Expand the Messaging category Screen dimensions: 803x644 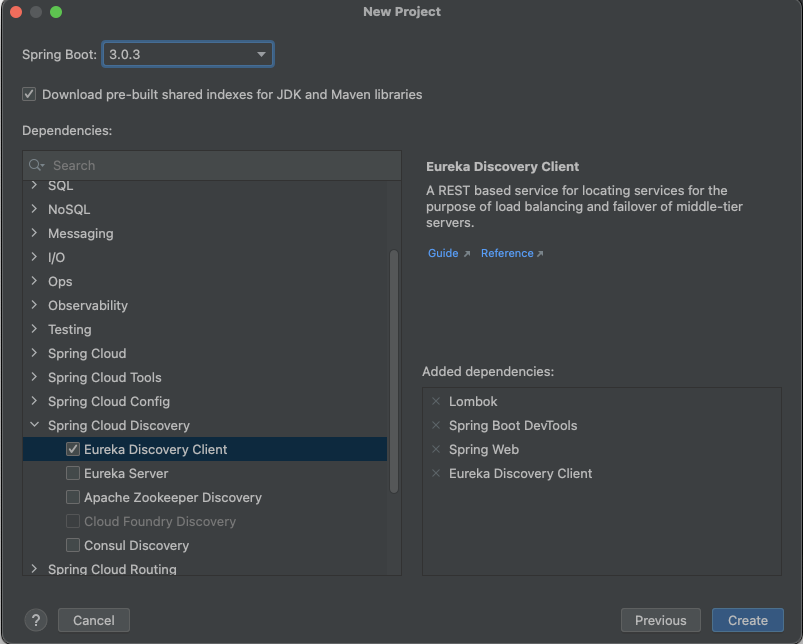coord(34,233)
